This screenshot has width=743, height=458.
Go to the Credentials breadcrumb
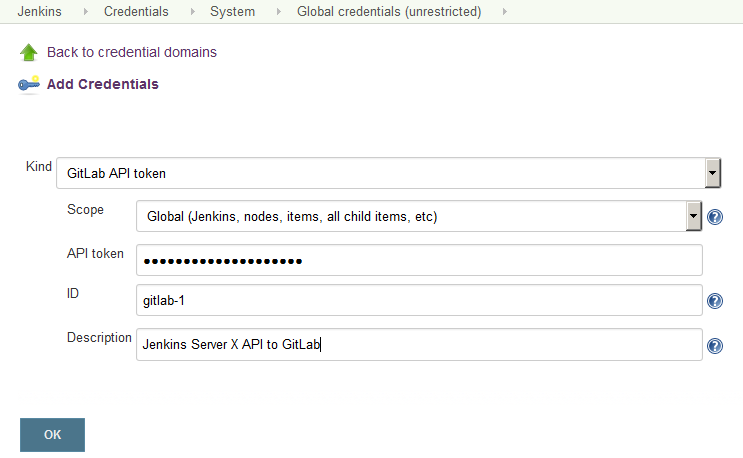click(136, 11)
